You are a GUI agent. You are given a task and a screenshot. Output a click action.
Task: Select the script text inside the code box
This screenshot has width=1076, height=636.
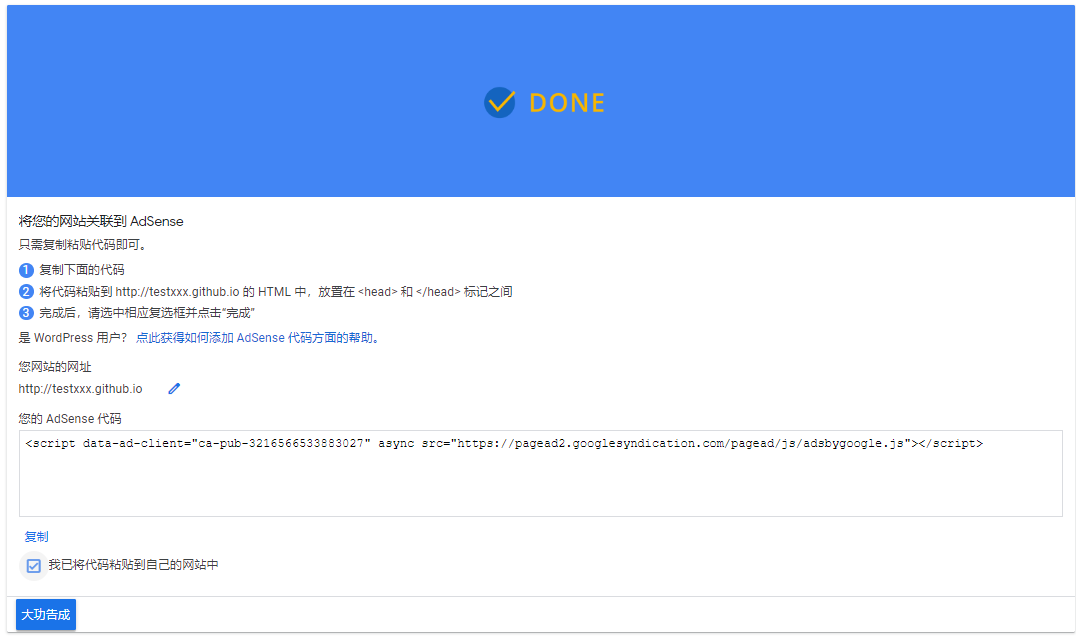500,443
